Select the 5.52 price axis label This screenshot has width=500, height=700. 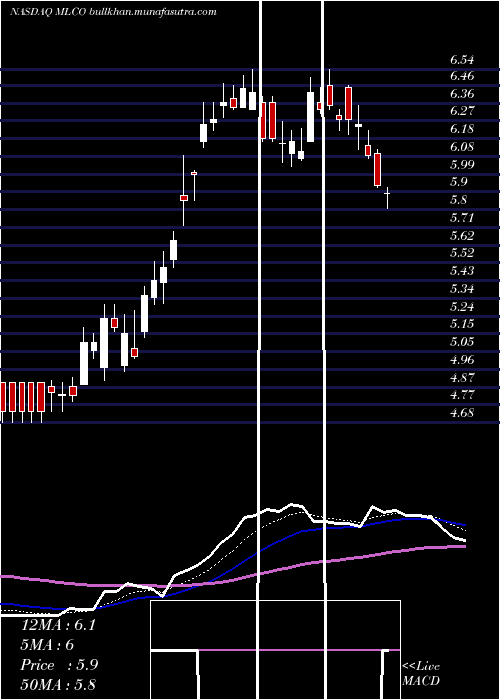point(462,253)
